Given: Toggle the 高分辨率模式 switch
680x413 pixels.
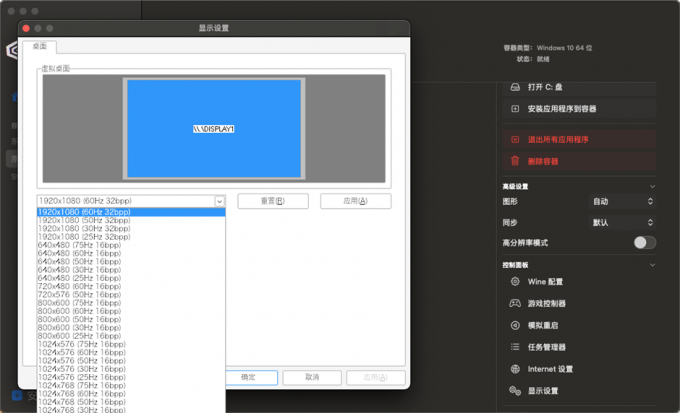Looking at the screenshot, I should (644, 243).
